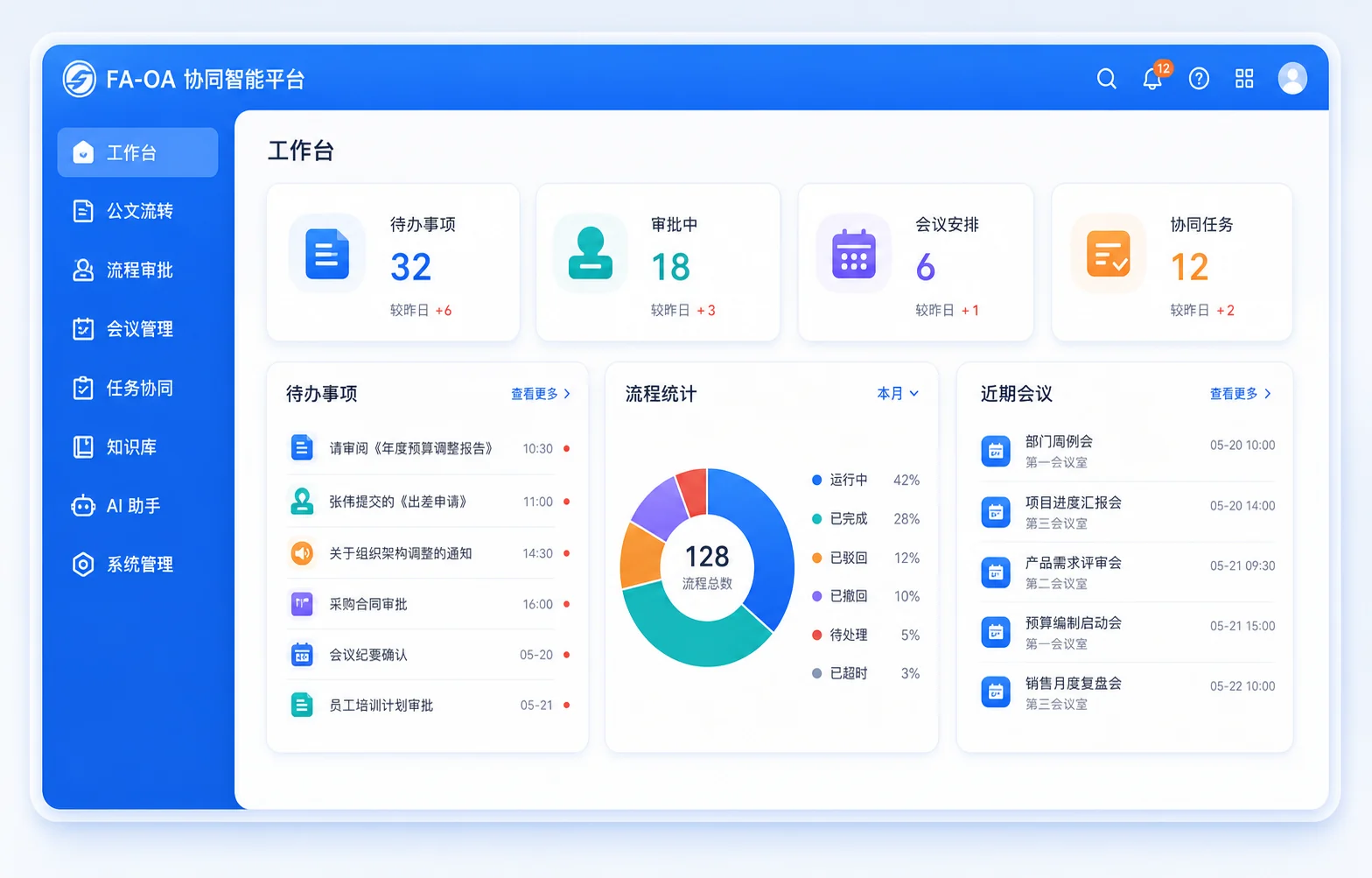Click the 协同任务 orange checklist icon
The height and width of the screenshot is (878, 1372).
(1108, 253)
